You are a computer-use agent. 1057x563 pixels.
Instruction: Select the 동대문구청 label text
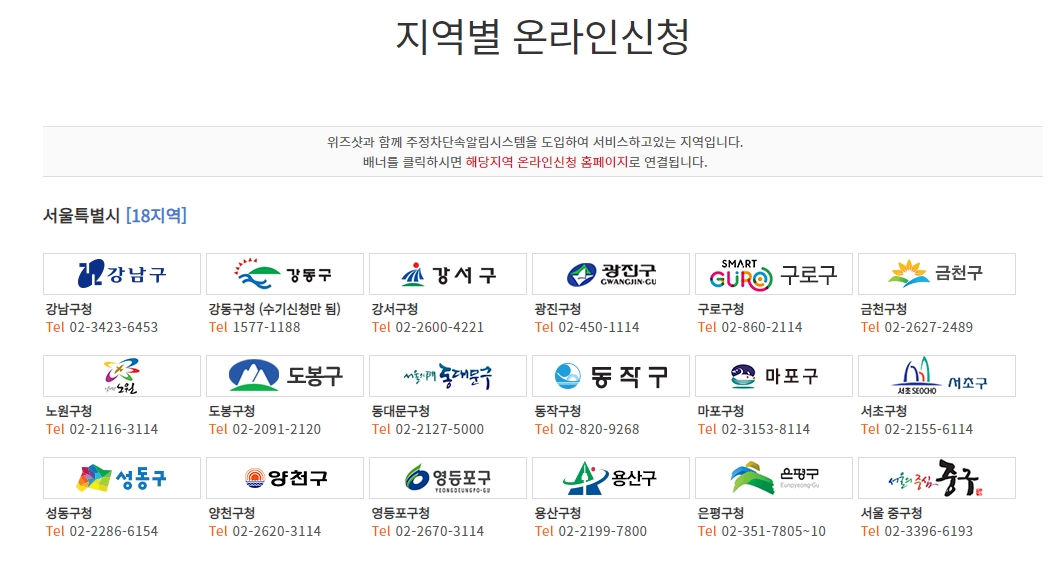(x=401, y=411)
